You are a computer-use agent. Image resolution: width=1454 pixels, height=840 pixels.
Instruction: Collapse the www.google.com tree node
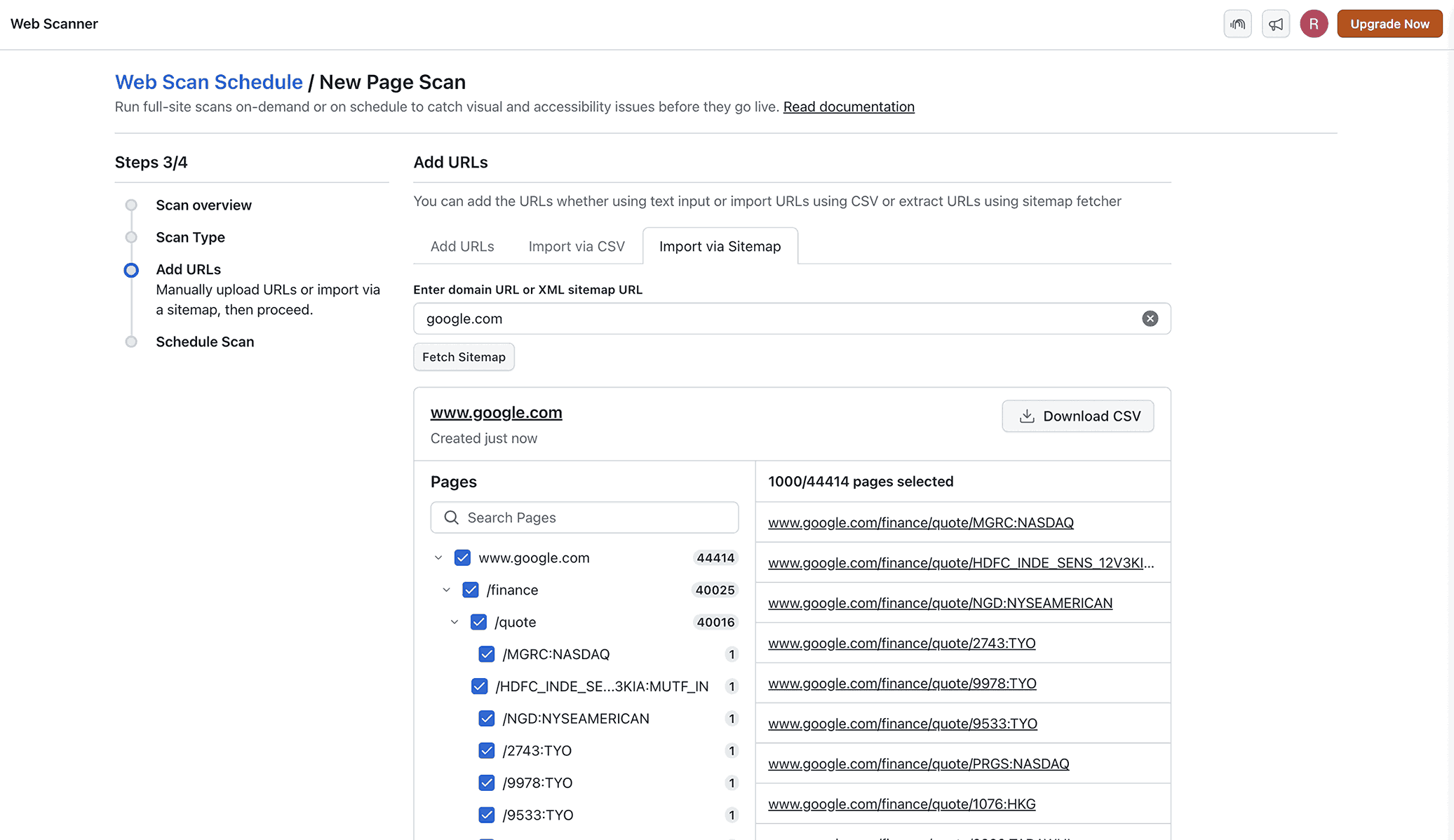pyautogui.click(x=438, y=557)
